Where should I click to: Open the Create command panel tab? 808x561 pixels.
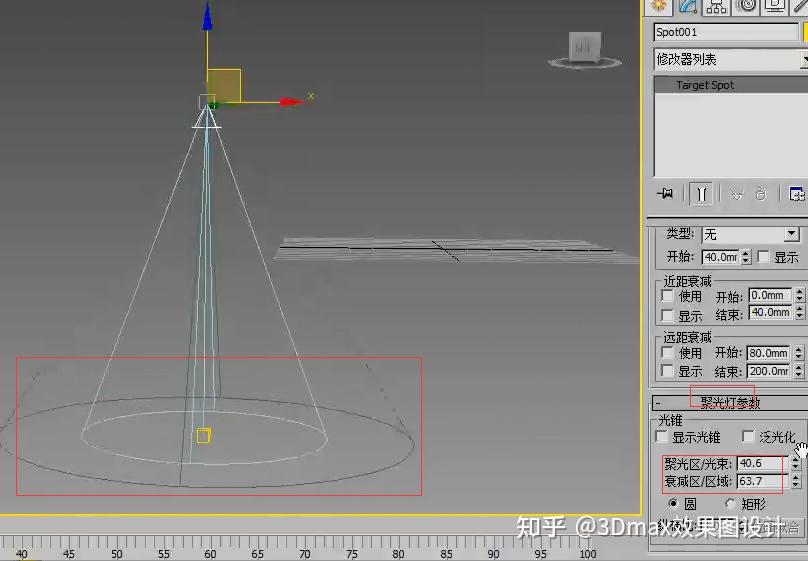pos(659,6)
